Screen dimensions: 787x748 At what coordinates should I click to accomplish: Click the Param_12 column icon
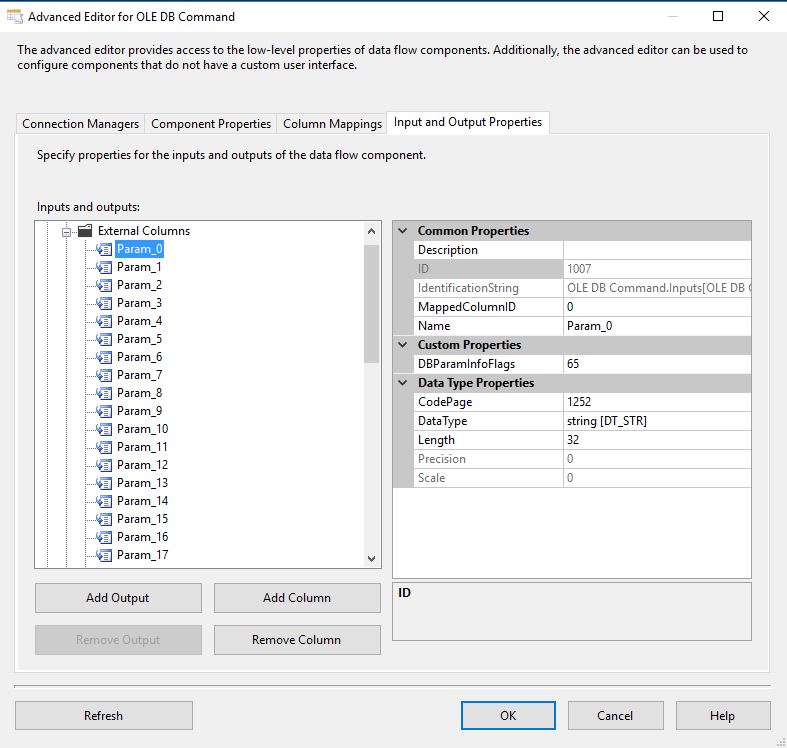(x=103, y=465)
